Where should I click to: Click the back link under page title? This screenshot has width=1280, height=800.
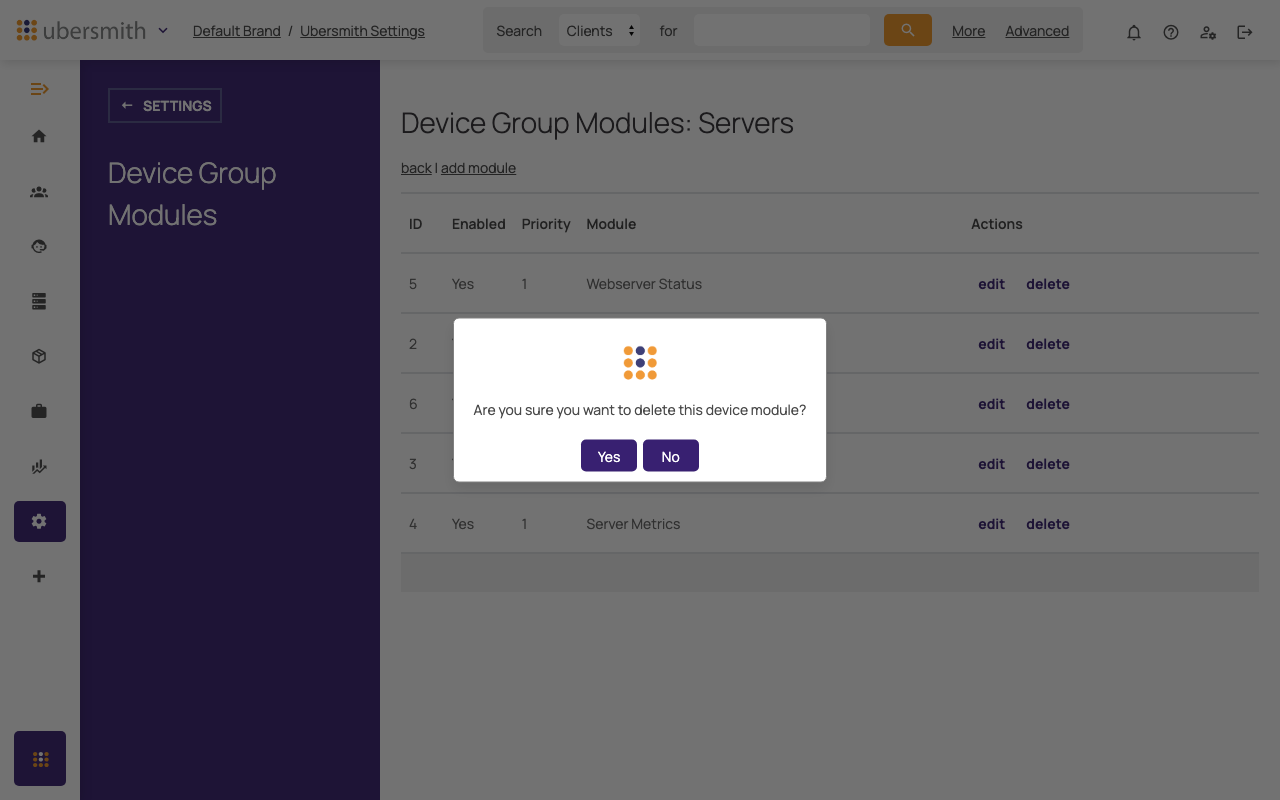(416, 168)
